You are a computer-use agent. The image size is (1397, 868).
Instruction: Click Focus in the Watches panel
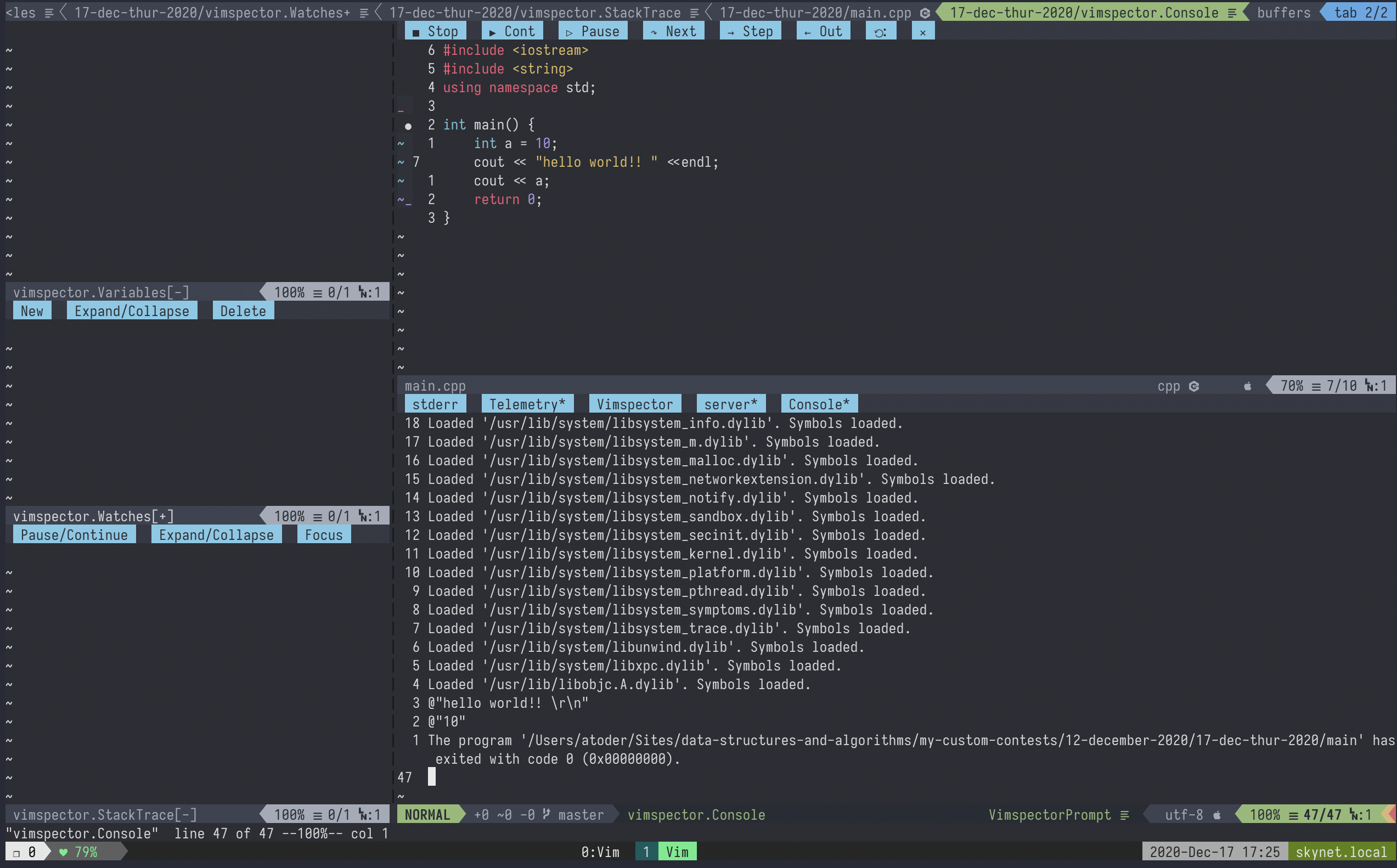coord(324,534)
